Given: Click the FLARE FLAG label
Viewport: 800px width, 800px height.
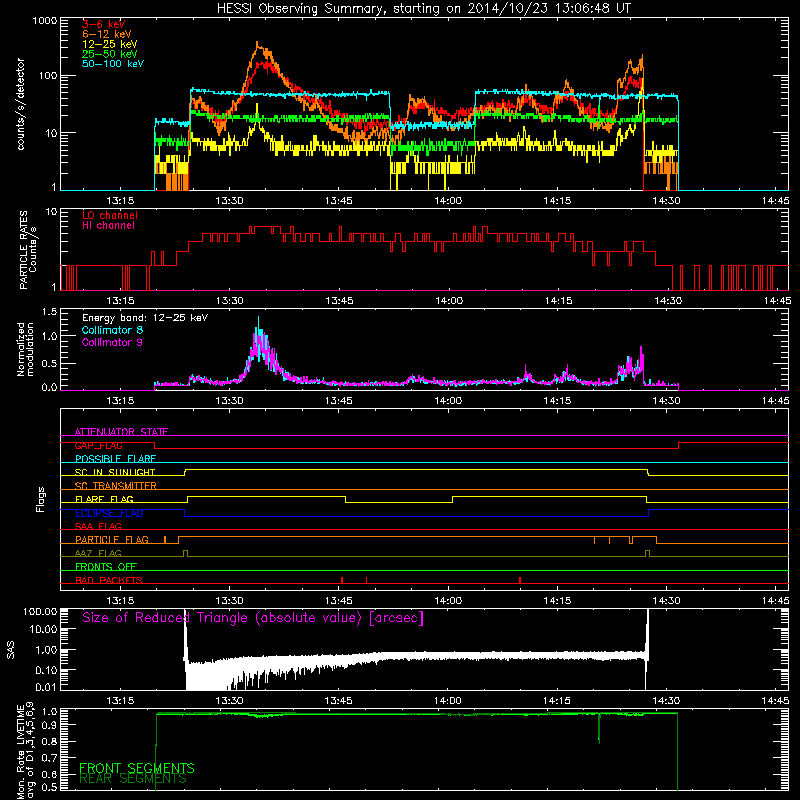Looking at the screenshot, I should (104, 499).
